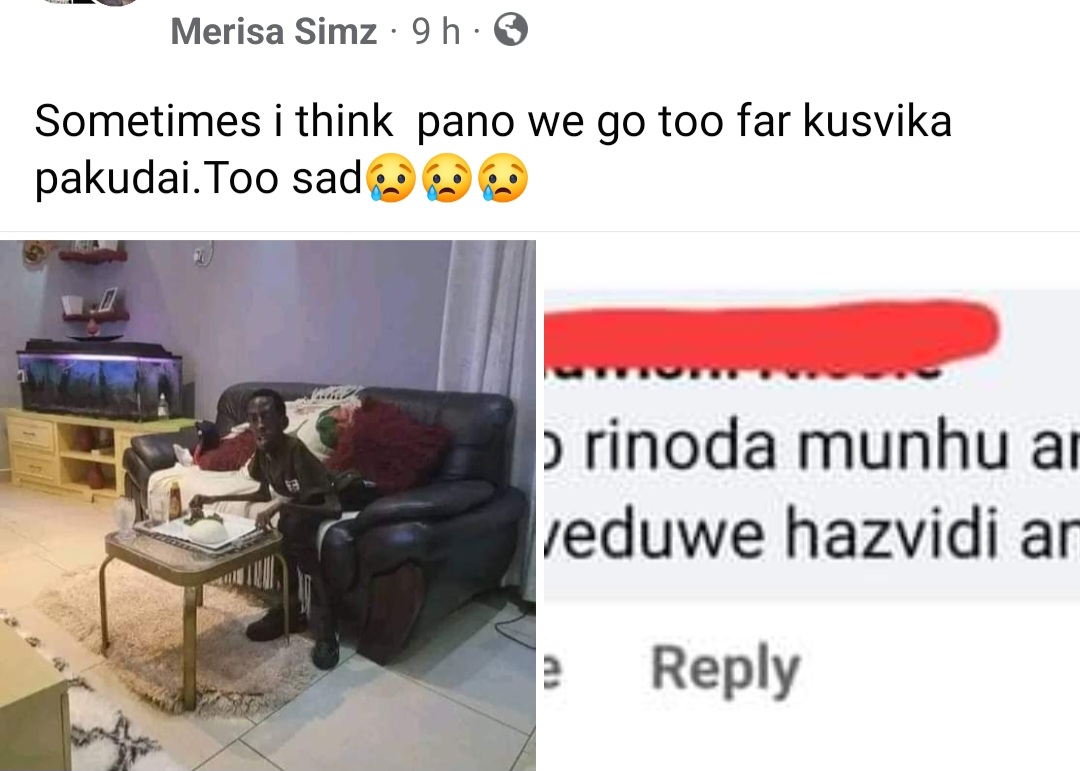The height and width of the screenshot is (771, 1080).
Task: Click the 'rinoda munhu' comment line
Action: pyautogui.click(x=812, y=446)
